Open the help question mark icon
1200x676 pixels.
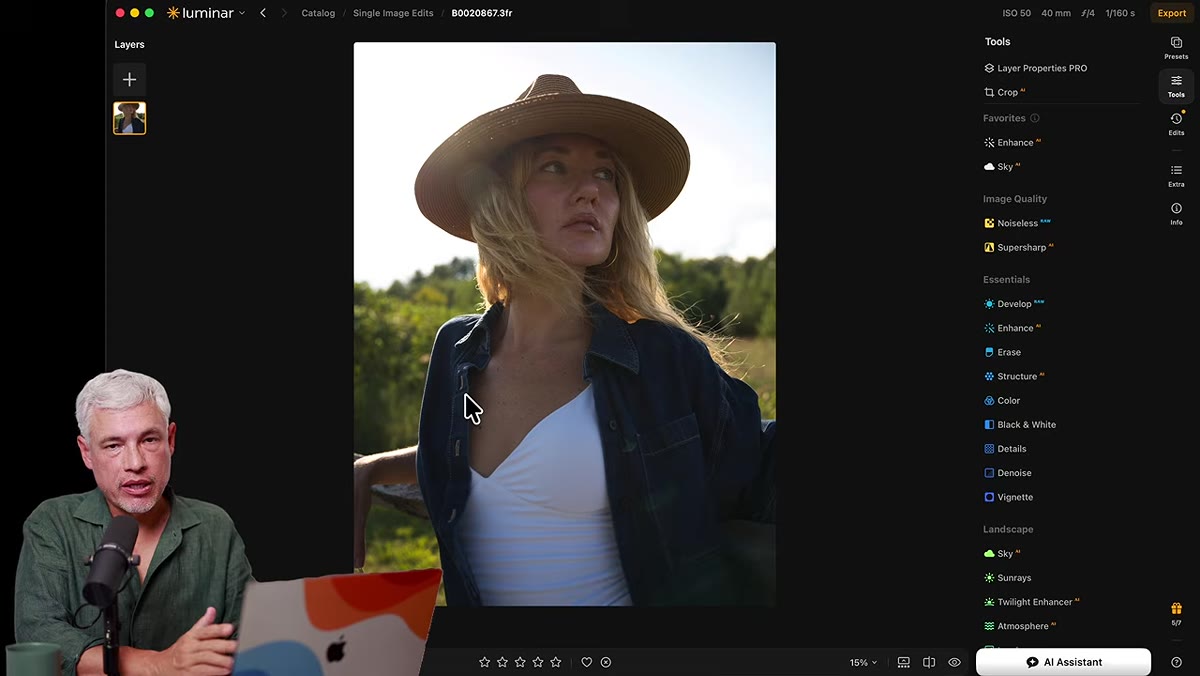coord(1176,662)
